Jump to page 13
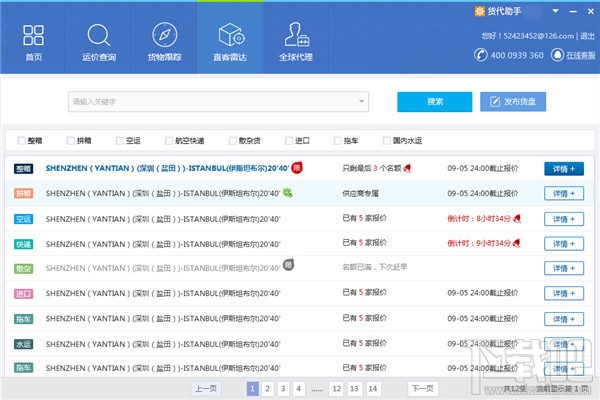This screenshot has width=600, height=400. [x=354, y=389]
